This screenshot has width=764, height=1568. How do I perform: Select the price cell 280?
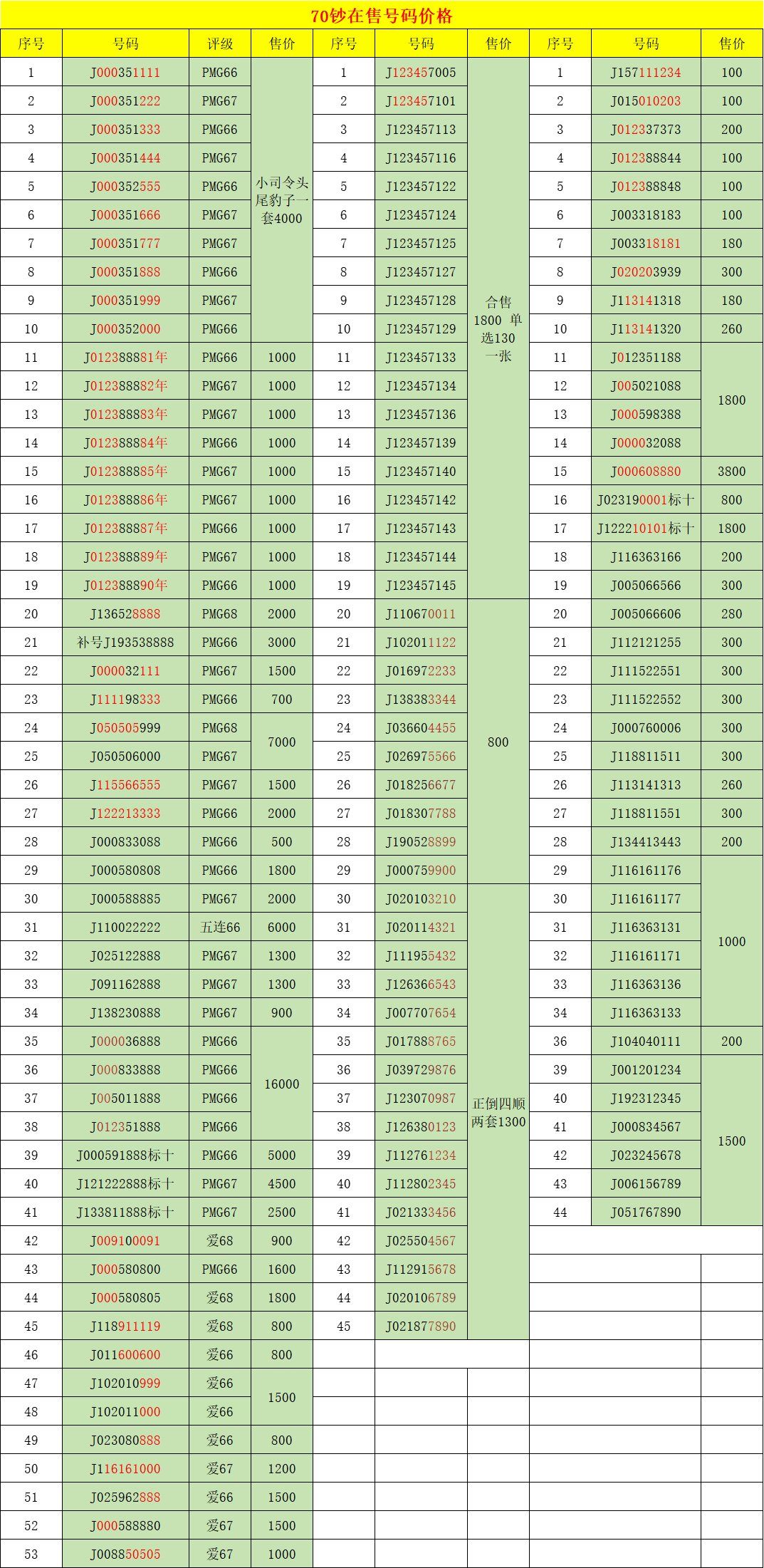coord(731,614)
